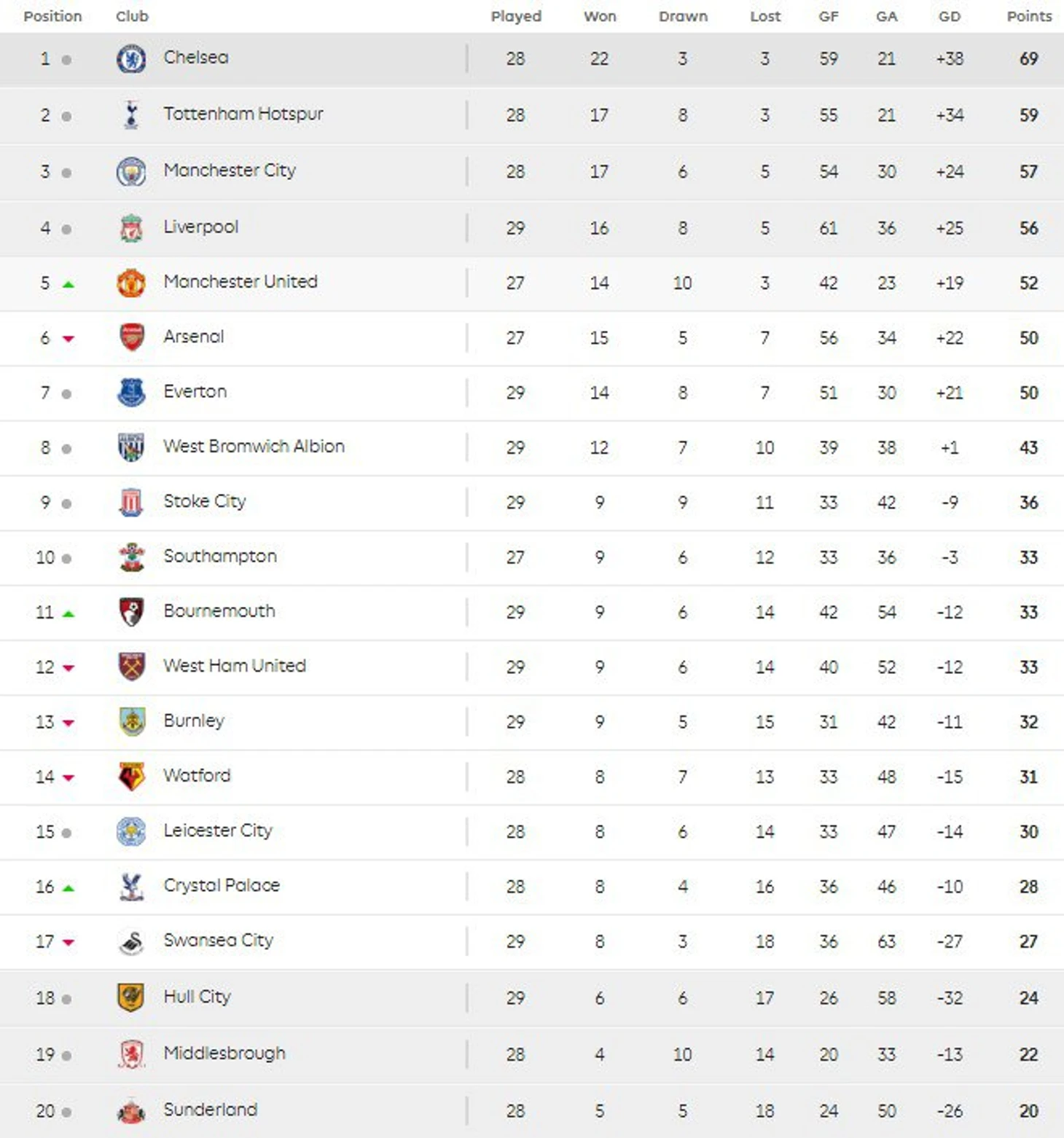Click the Everton club crest
This screenshot has height=1138, width=1064.
click(x=131, y=392)
